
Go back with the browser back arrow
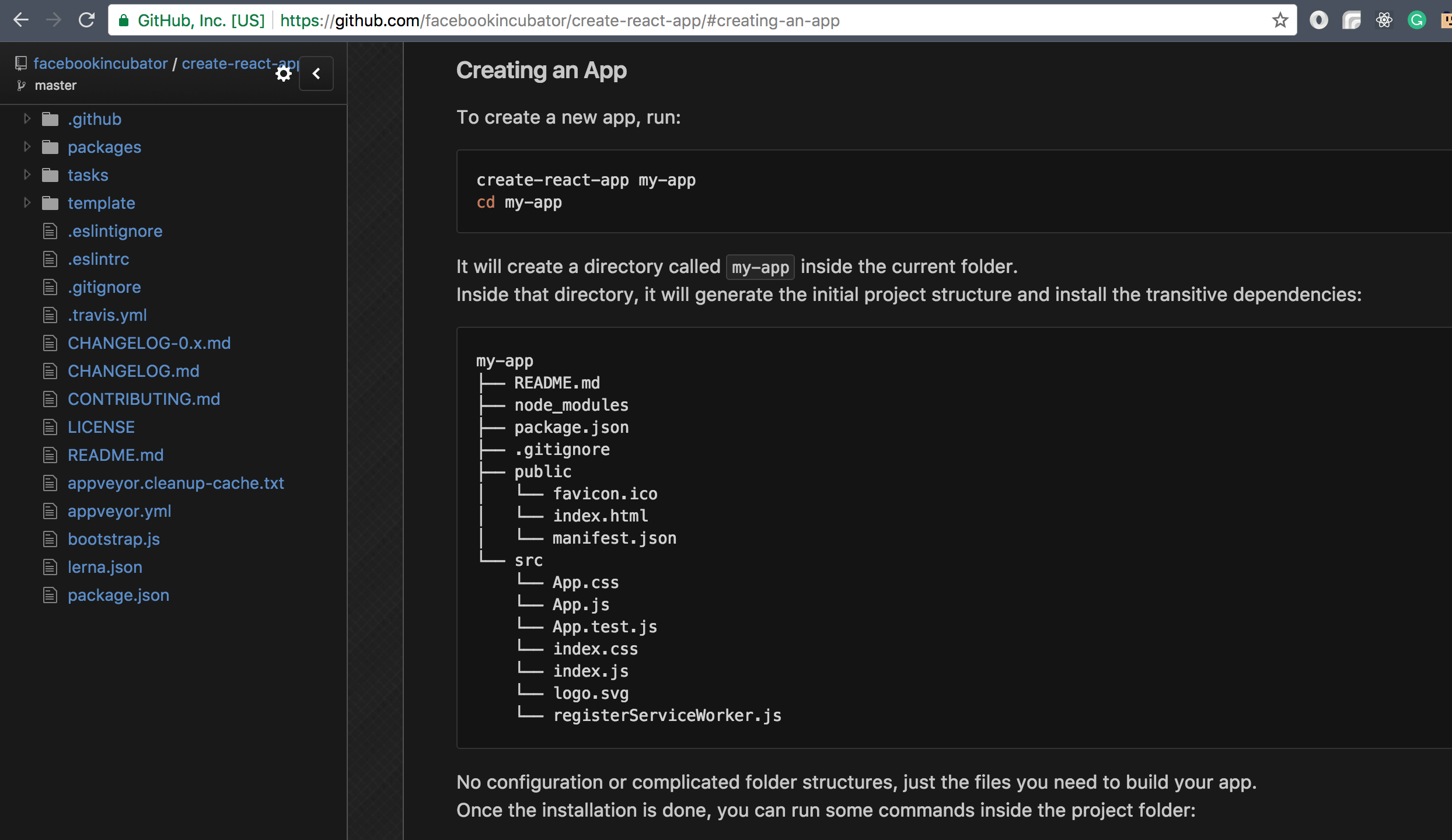click(21, 20)
